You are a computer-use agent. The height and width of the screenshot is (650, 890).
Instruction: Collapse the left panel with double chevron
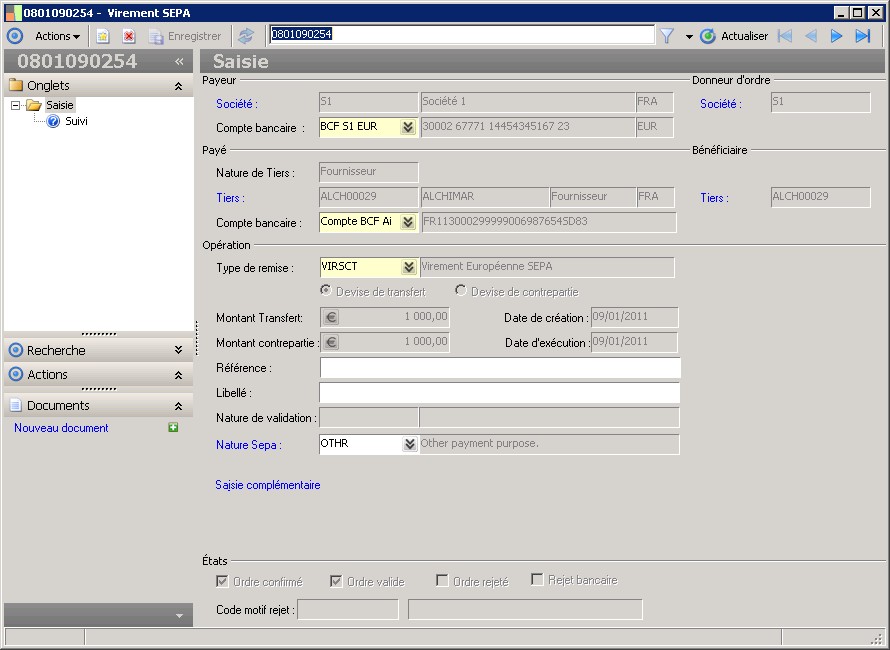click(180, 61)
